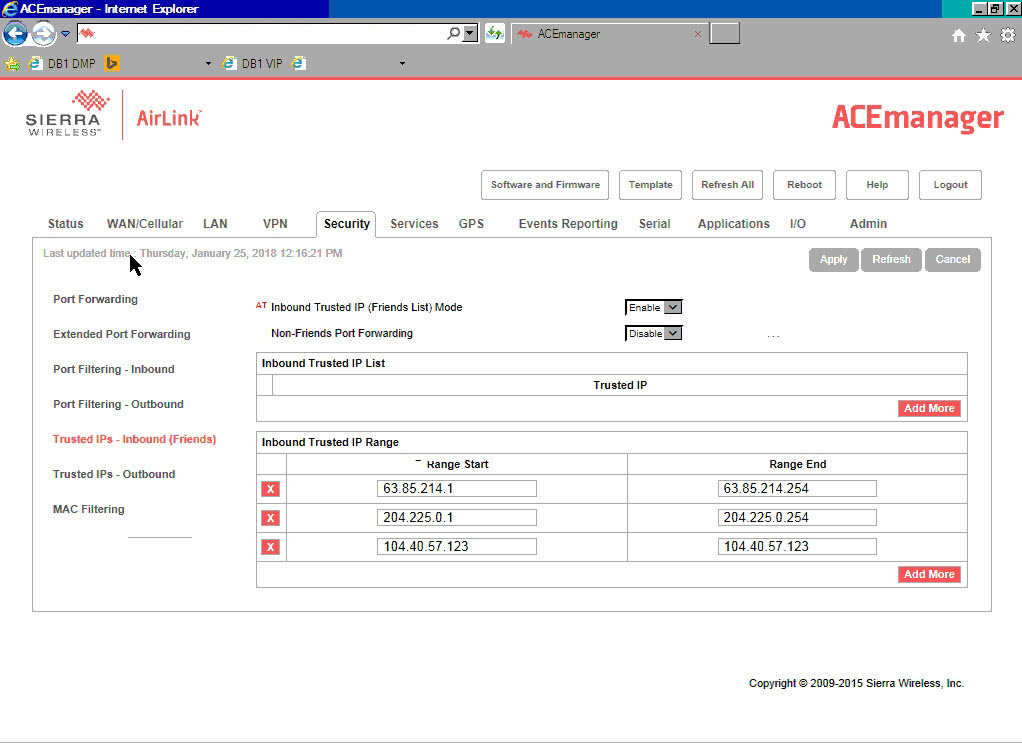Delete the 104.40.57.123 range row
This screenshot has width=1022, height=743.
270,547
